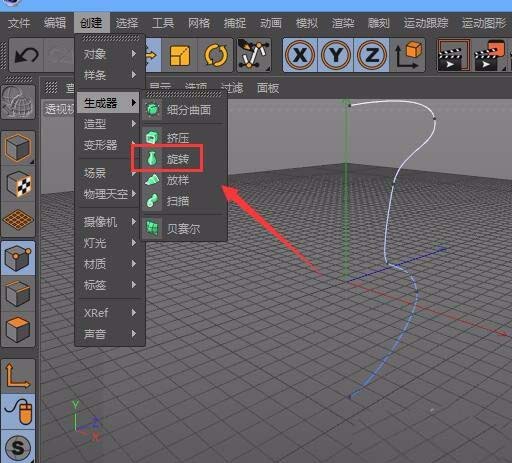Click Render View clapperboard icon
Screen dimensions: 512x463
[454, 55]
